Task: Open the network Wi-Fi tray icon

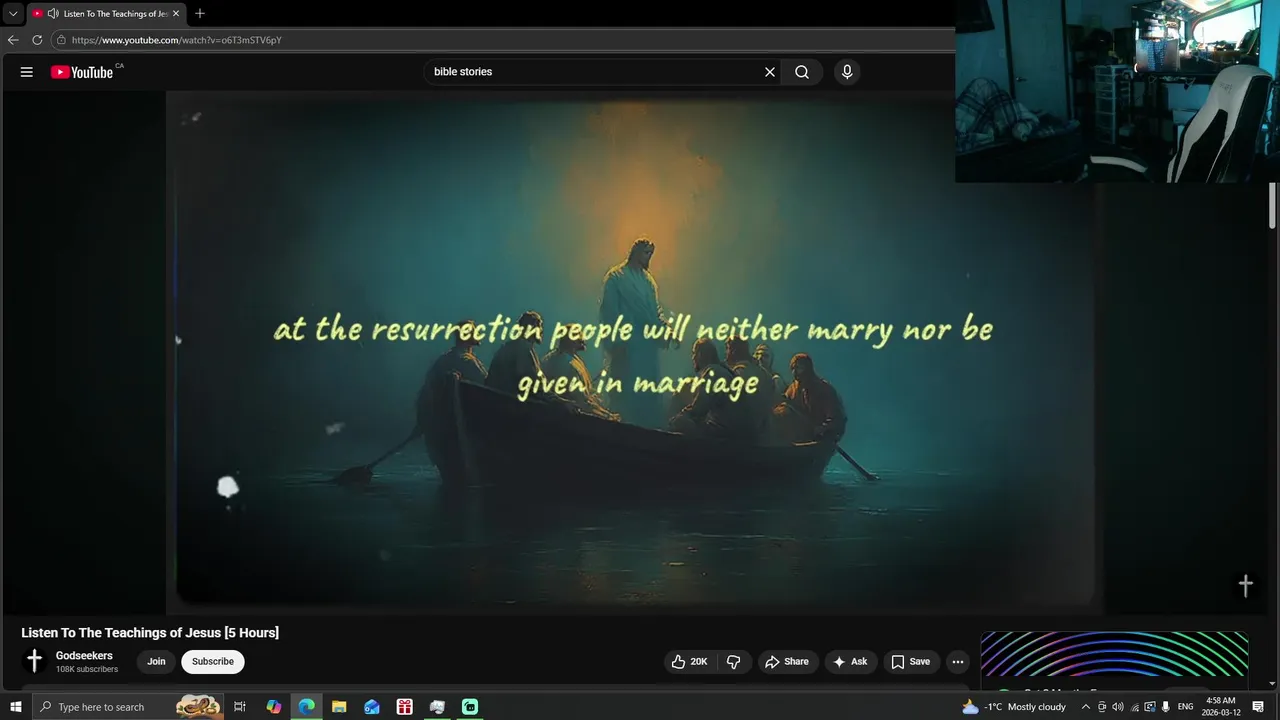Action: click(1134, 707)
